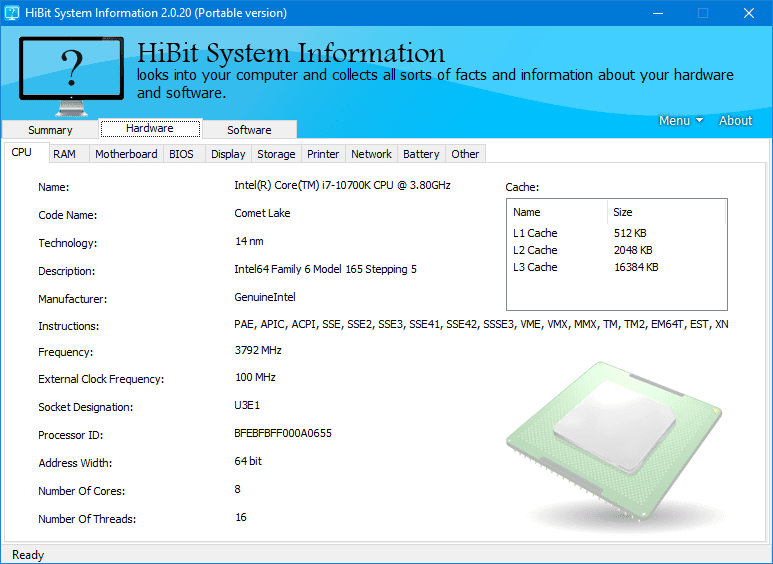Minimize the HiBit System Information window
The width and height of the screenshot is (773, 564).
(657, 13)
